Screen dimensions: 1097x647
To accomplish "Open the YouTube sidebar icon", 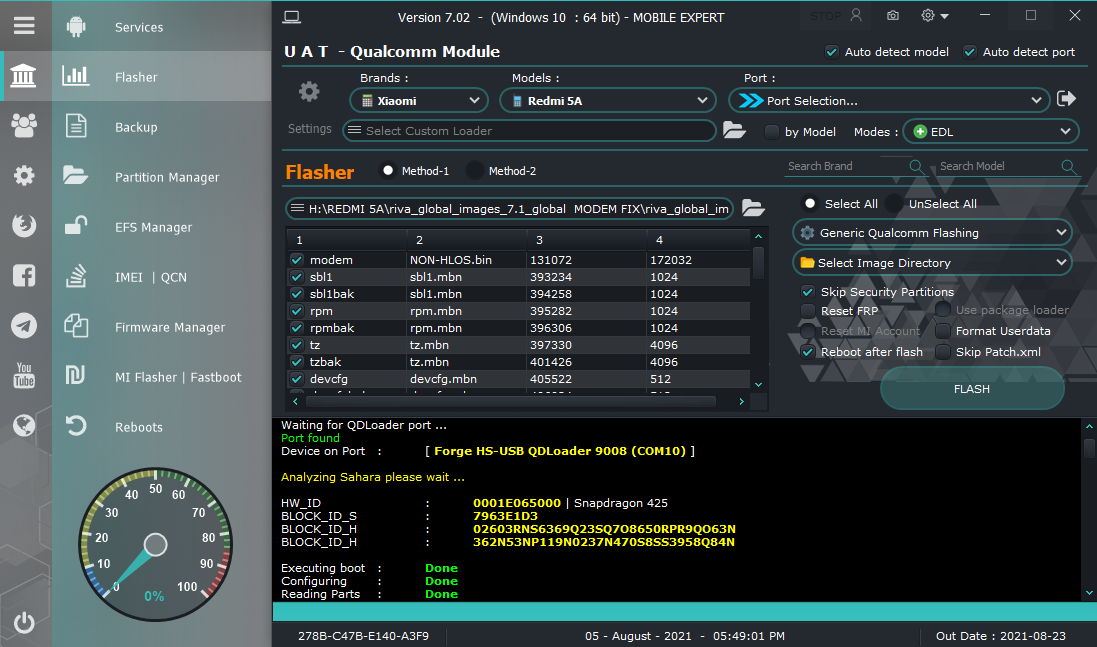I will (24, 376).
